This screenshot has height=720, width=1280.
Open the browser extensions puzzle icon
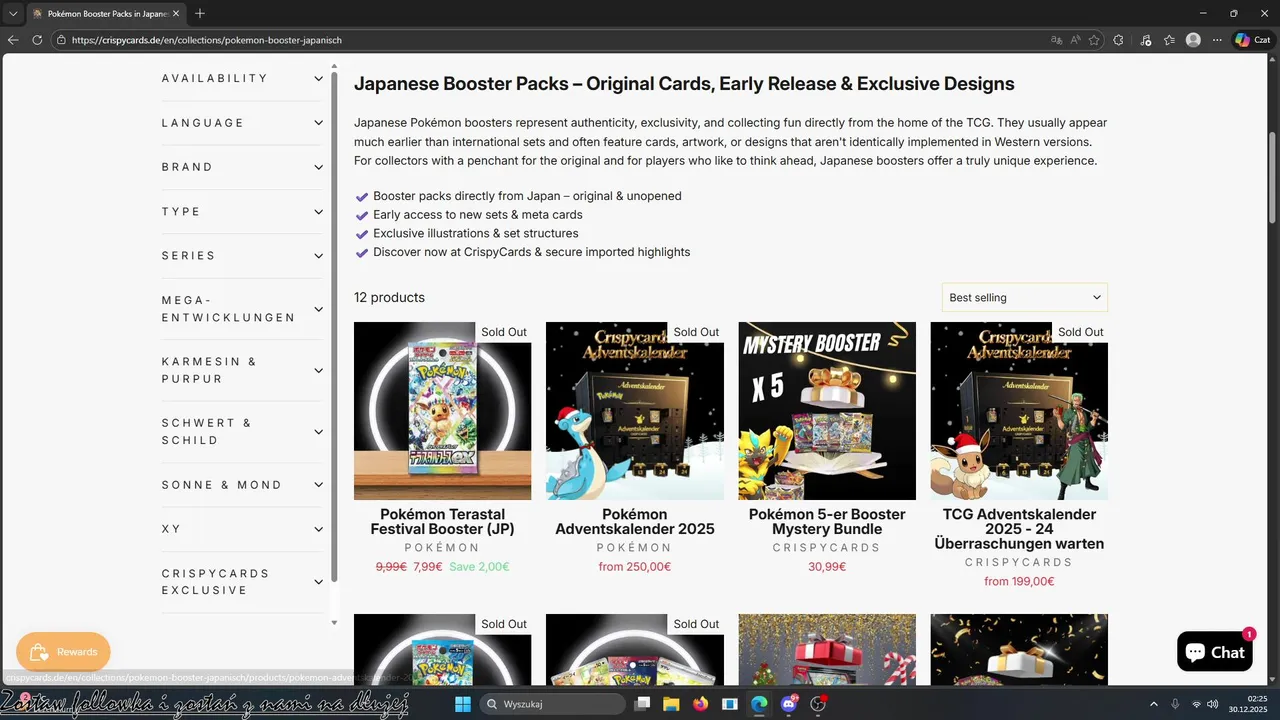pos(1119,40)
